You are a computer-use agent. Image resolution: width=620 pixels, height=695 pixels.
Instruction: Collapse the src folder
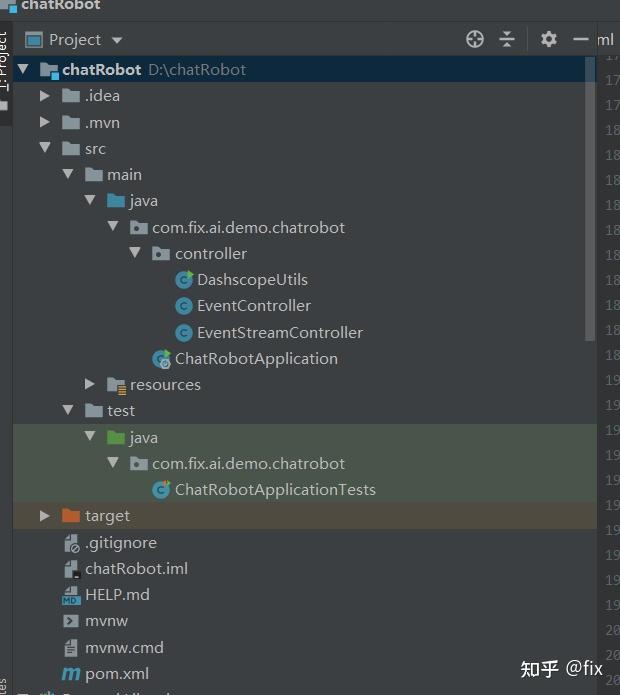click(45, 149)
